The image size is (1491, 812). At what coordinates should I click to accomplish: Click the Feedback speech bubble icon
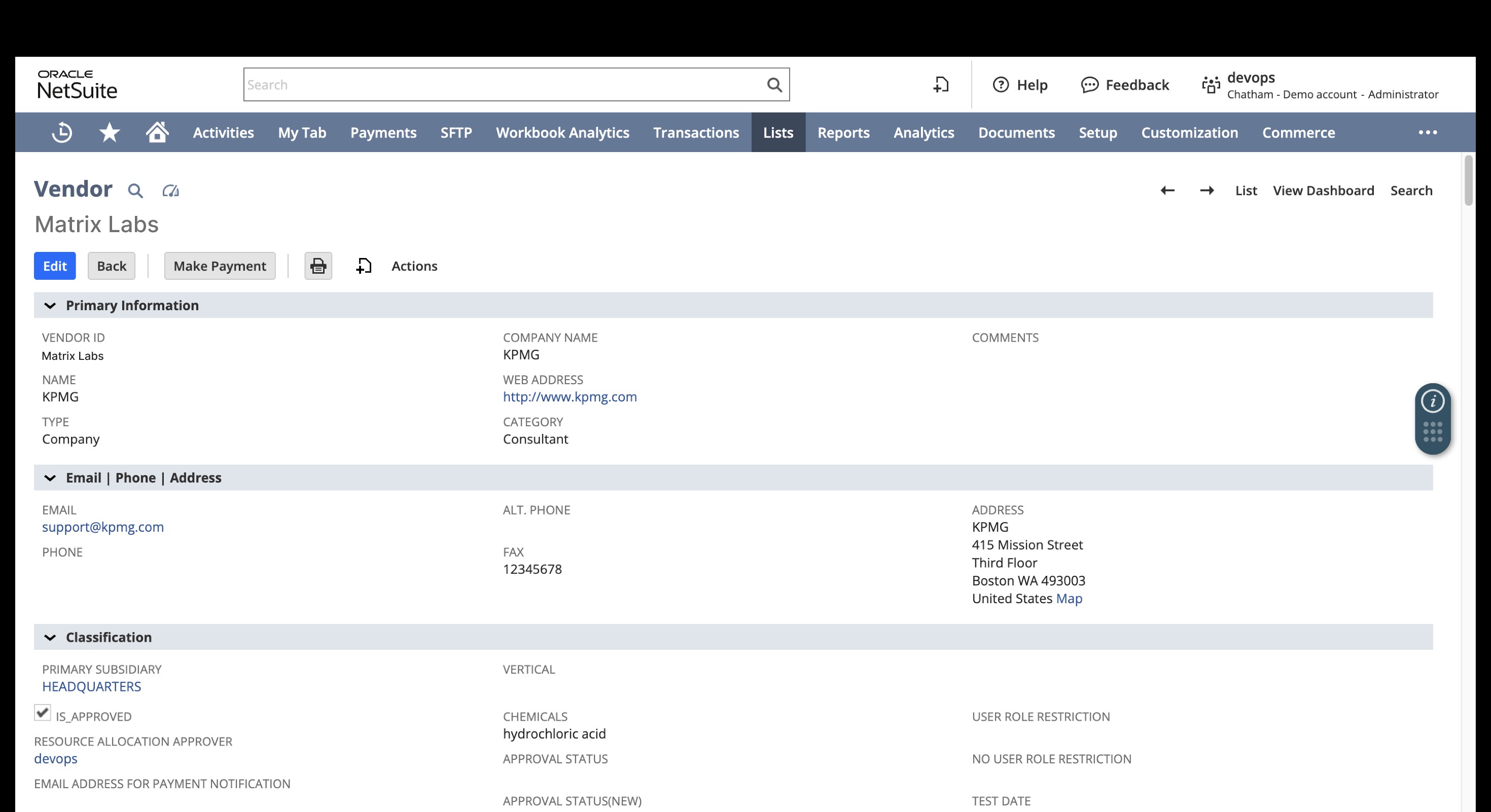[1089, 85]
